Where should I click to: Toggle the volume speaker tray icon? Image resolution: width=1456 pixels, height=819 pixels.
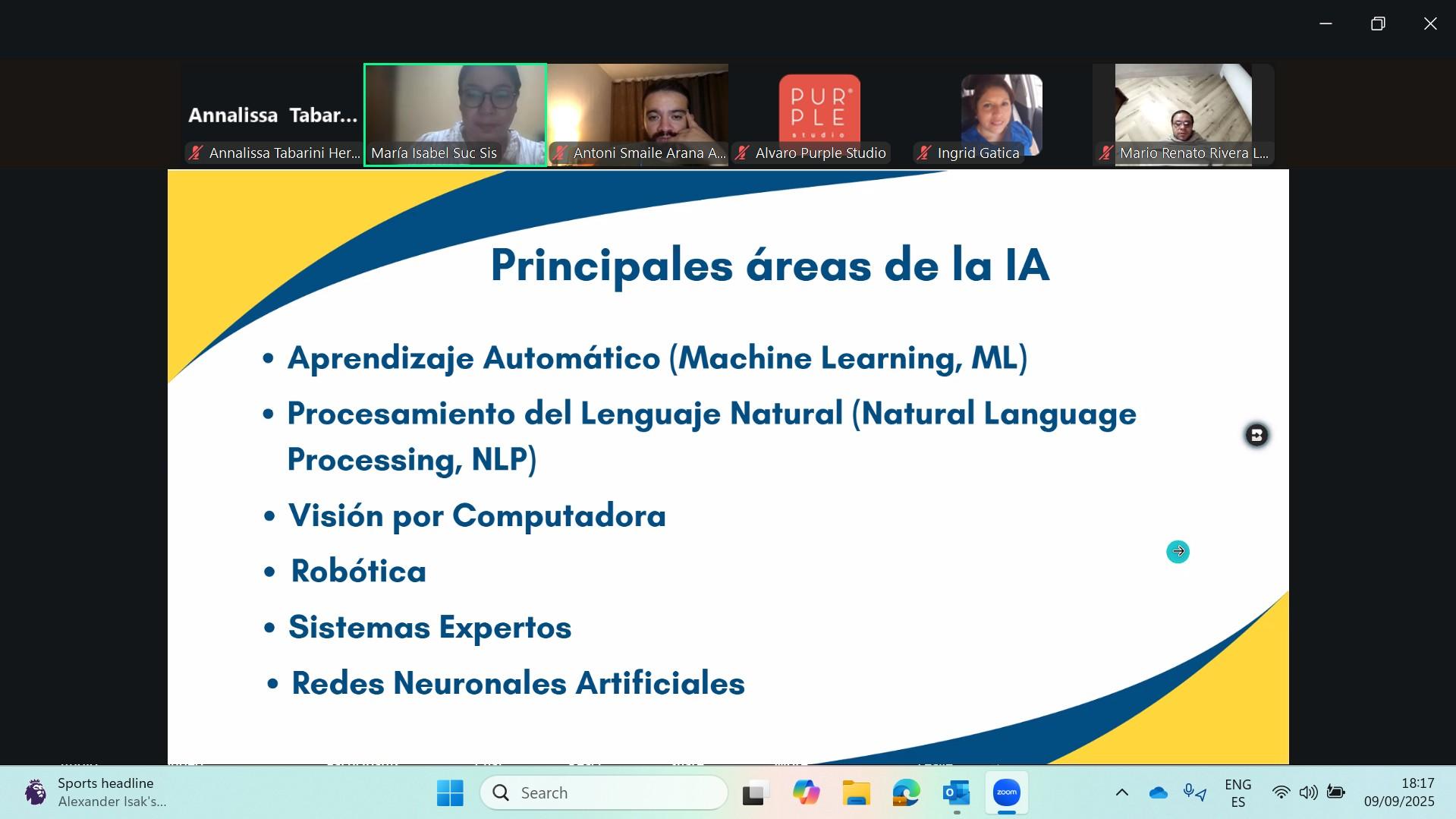[x=1308, y=793]
